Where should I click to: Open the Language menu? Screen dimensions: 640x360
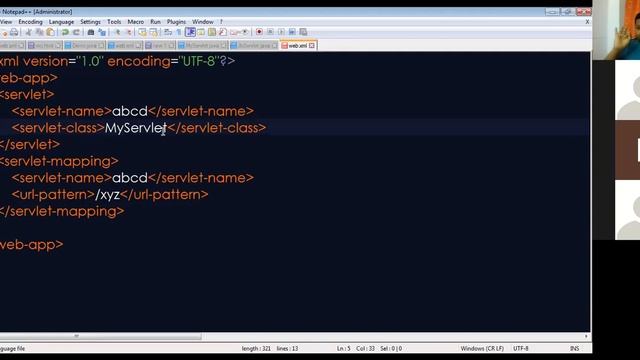tap(61, 22)
